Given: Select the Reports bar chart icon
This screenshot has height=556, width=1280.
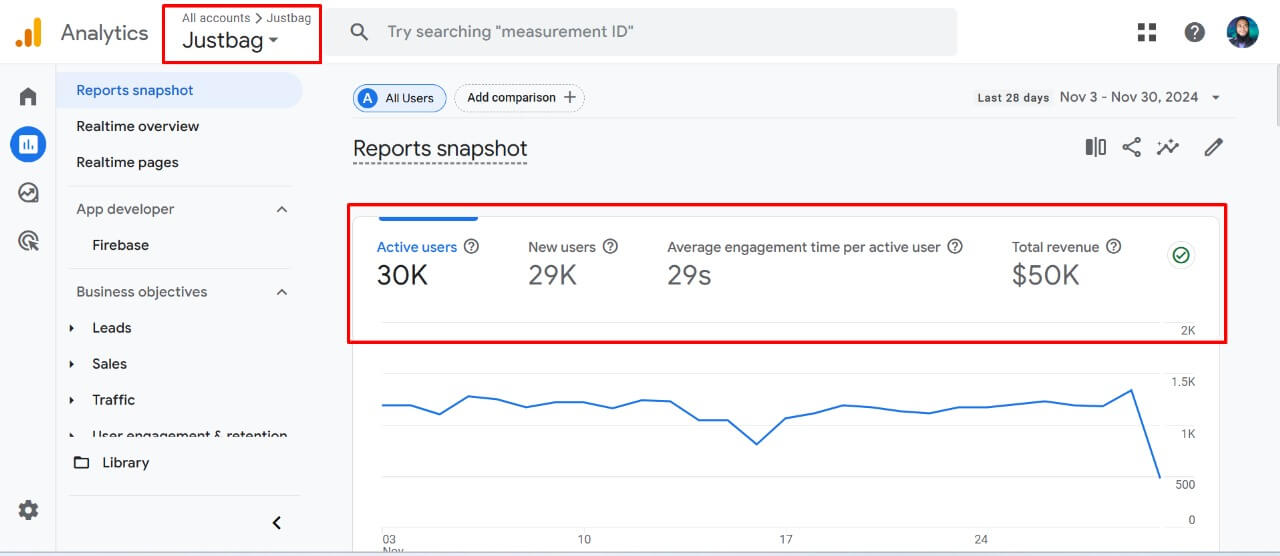Looking at the screenshot, I should pos(28,145).
